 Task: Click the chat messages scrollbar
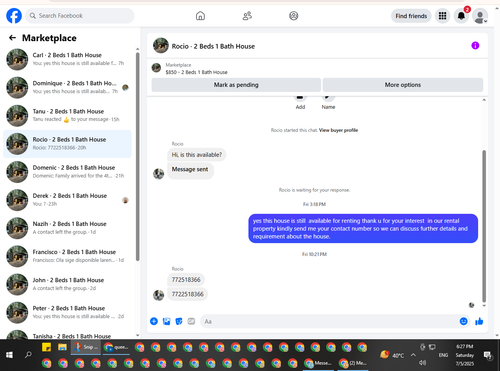484,227
